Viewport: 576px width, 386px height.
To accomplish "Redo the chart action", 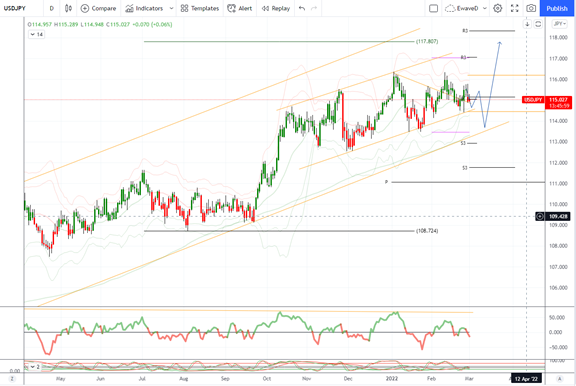I will (314, 8).
